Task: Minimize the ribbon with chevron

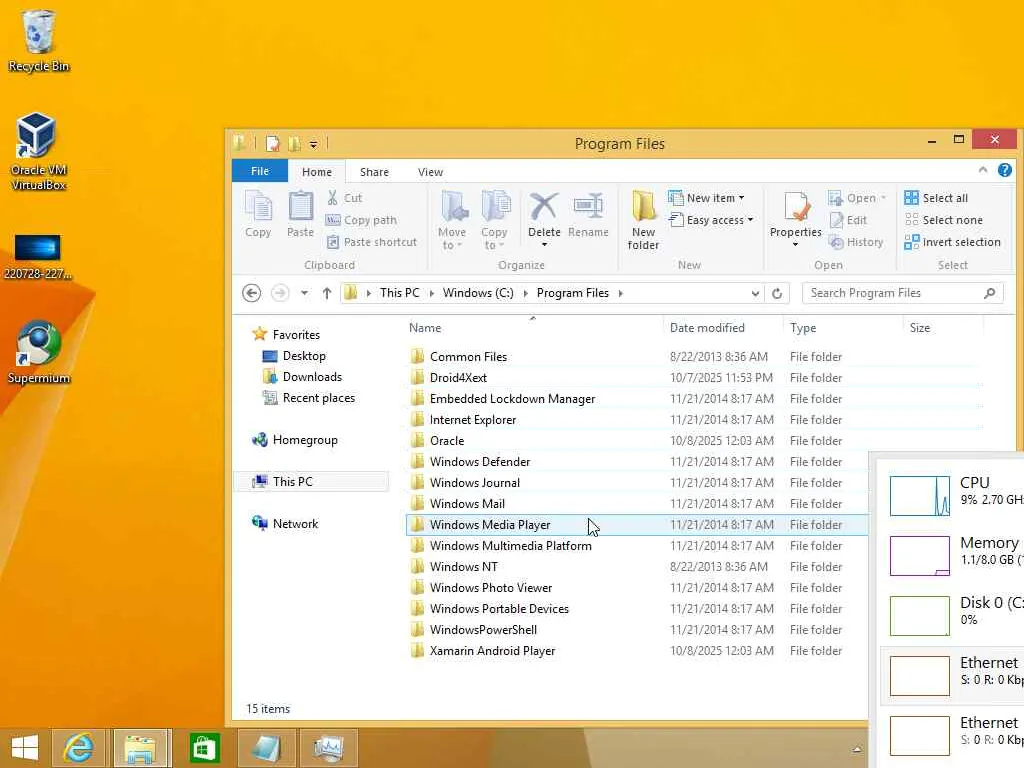Action: coord(983,170)
